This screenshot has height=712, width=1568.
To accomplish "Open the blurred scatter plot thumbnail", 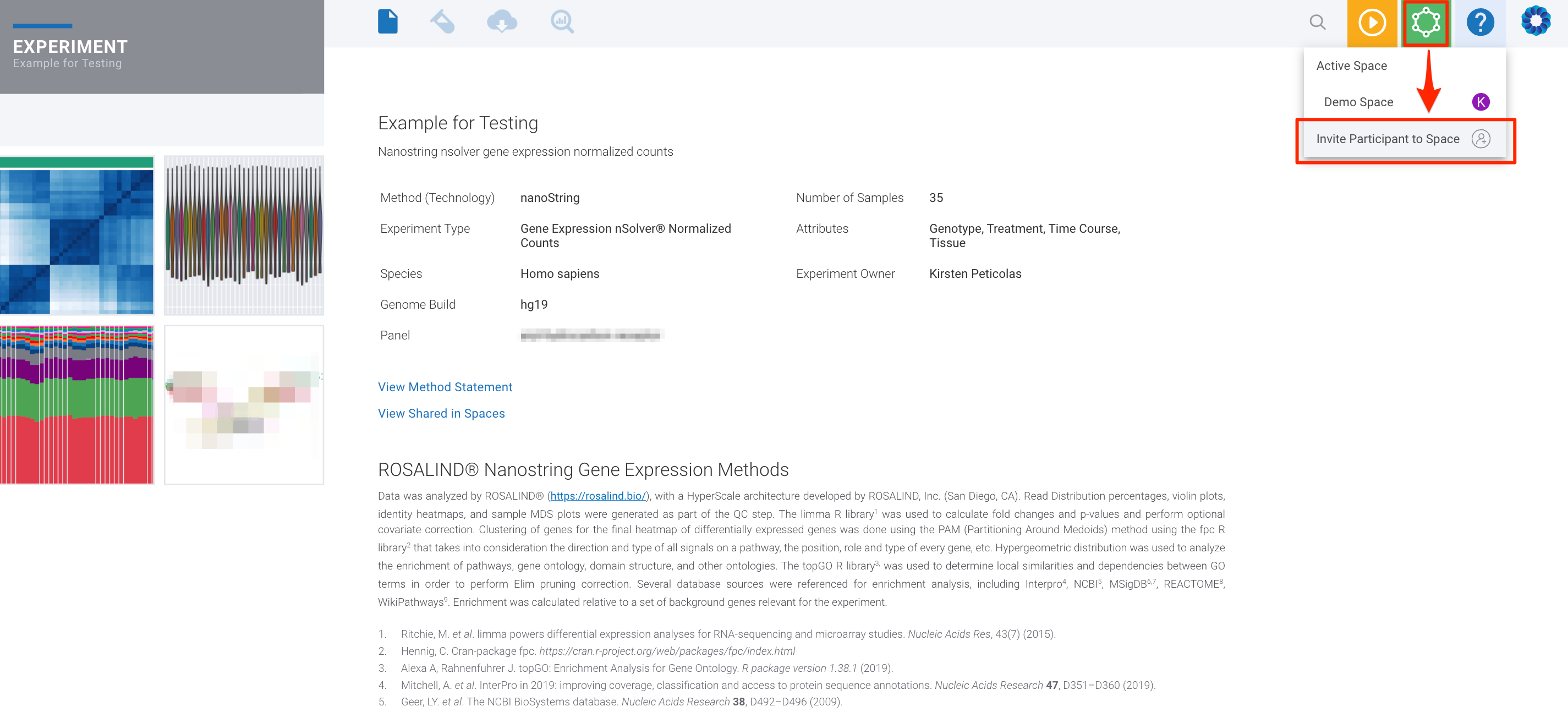I will [244, 404].
